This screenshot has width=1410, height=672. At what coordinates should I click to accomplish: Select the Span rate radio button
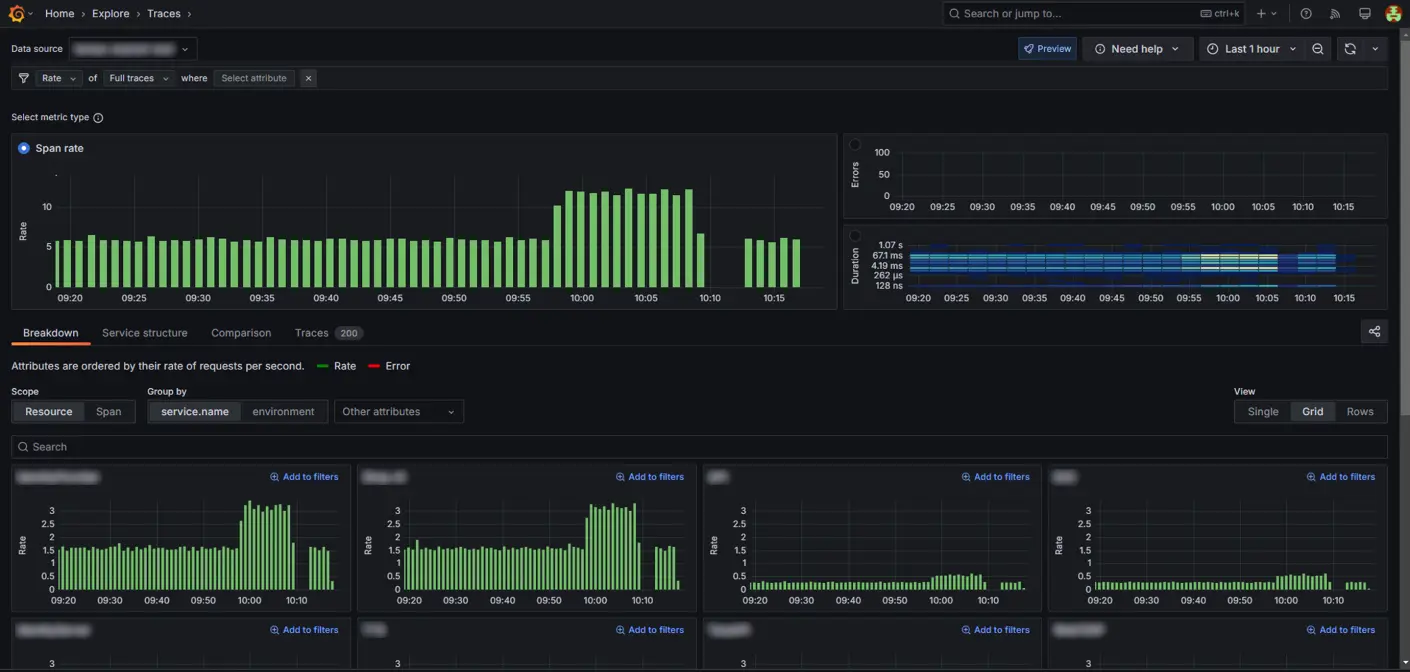pos(24,148)
